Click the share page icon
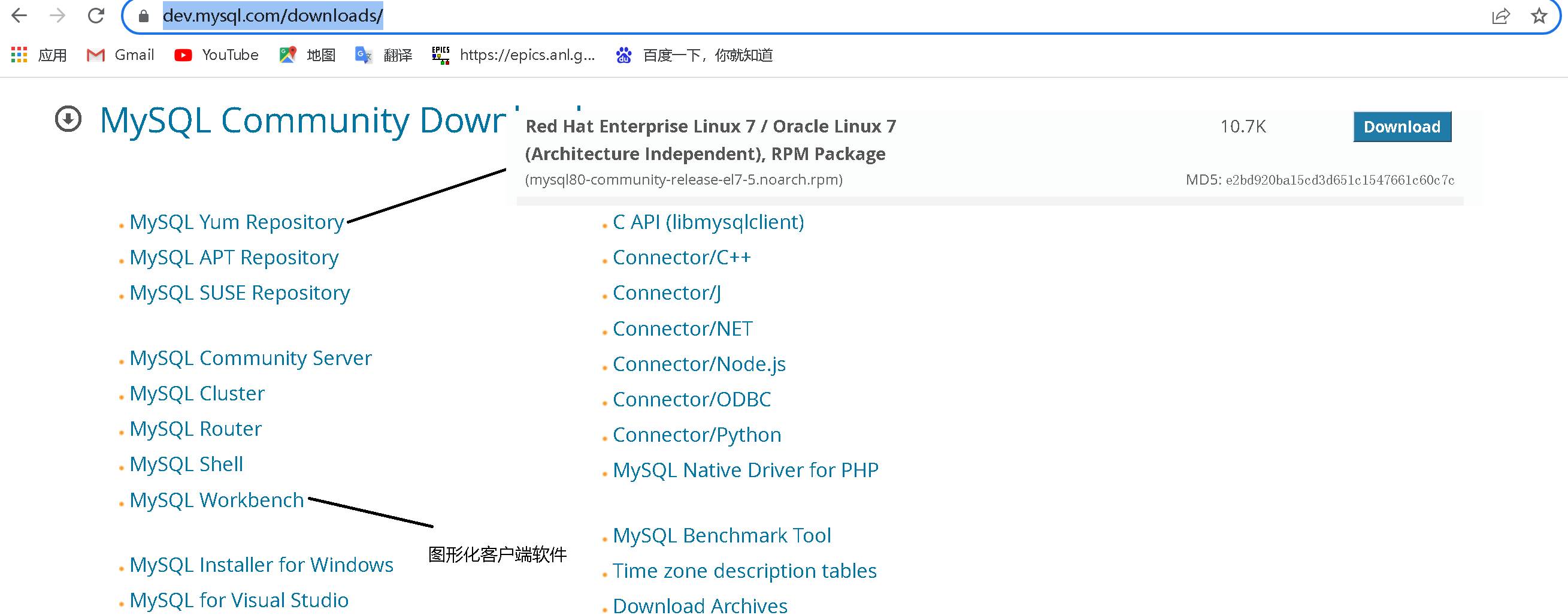1568x615 pixels. pyautogui.click(x=1501, y=16)
